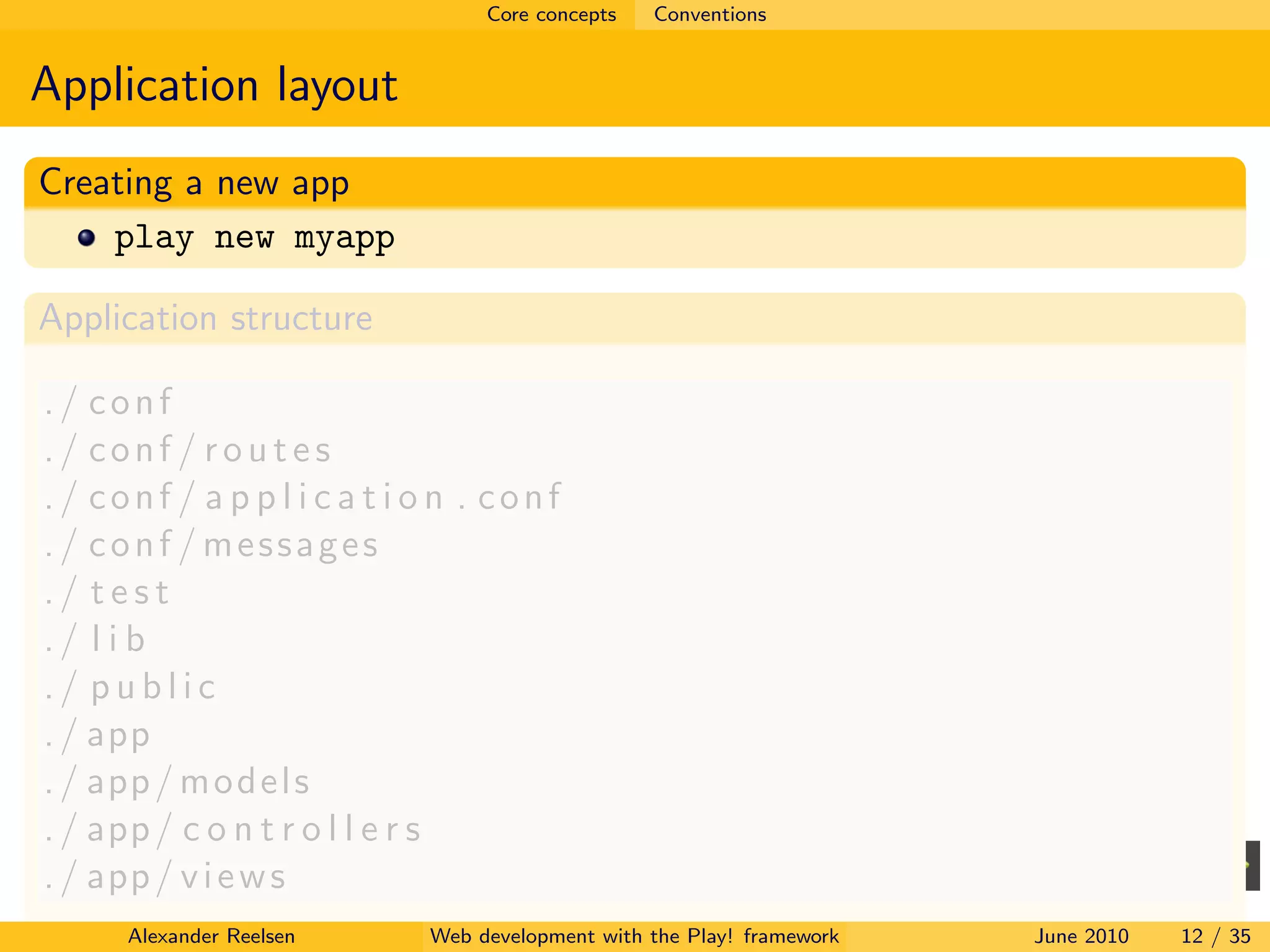Open the Conventions subsection link
This screenshot has height=952, width=1270.
(710, 14)
